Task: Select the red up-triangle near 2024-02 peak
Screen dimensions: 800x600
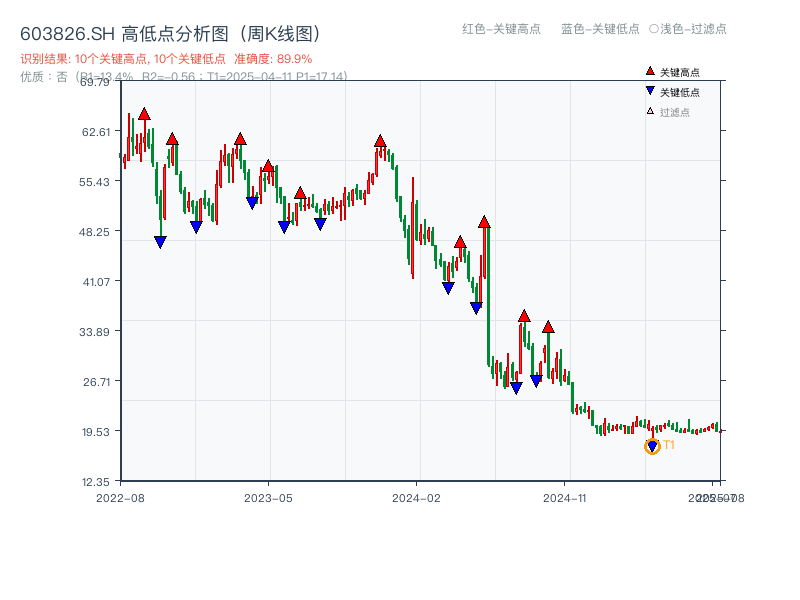Action: (x=379, y=142)
